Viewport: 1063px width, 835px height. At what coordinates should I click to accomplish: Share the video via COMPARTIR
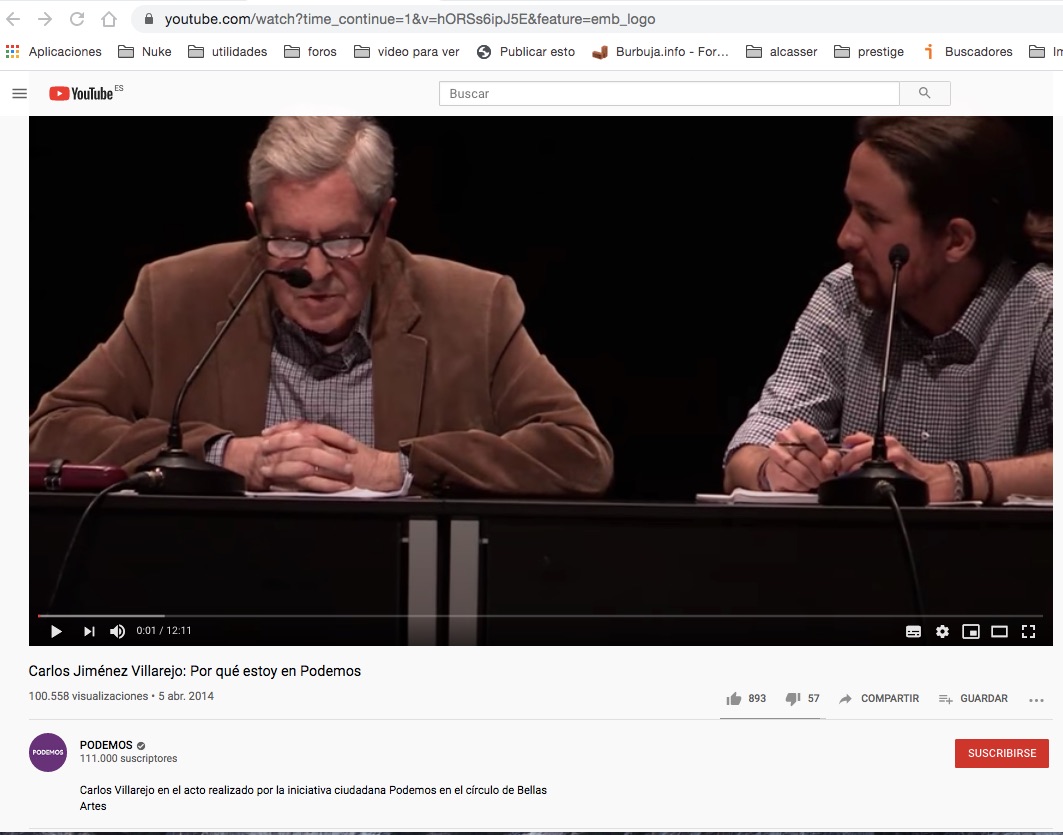(x=879, y=699)
